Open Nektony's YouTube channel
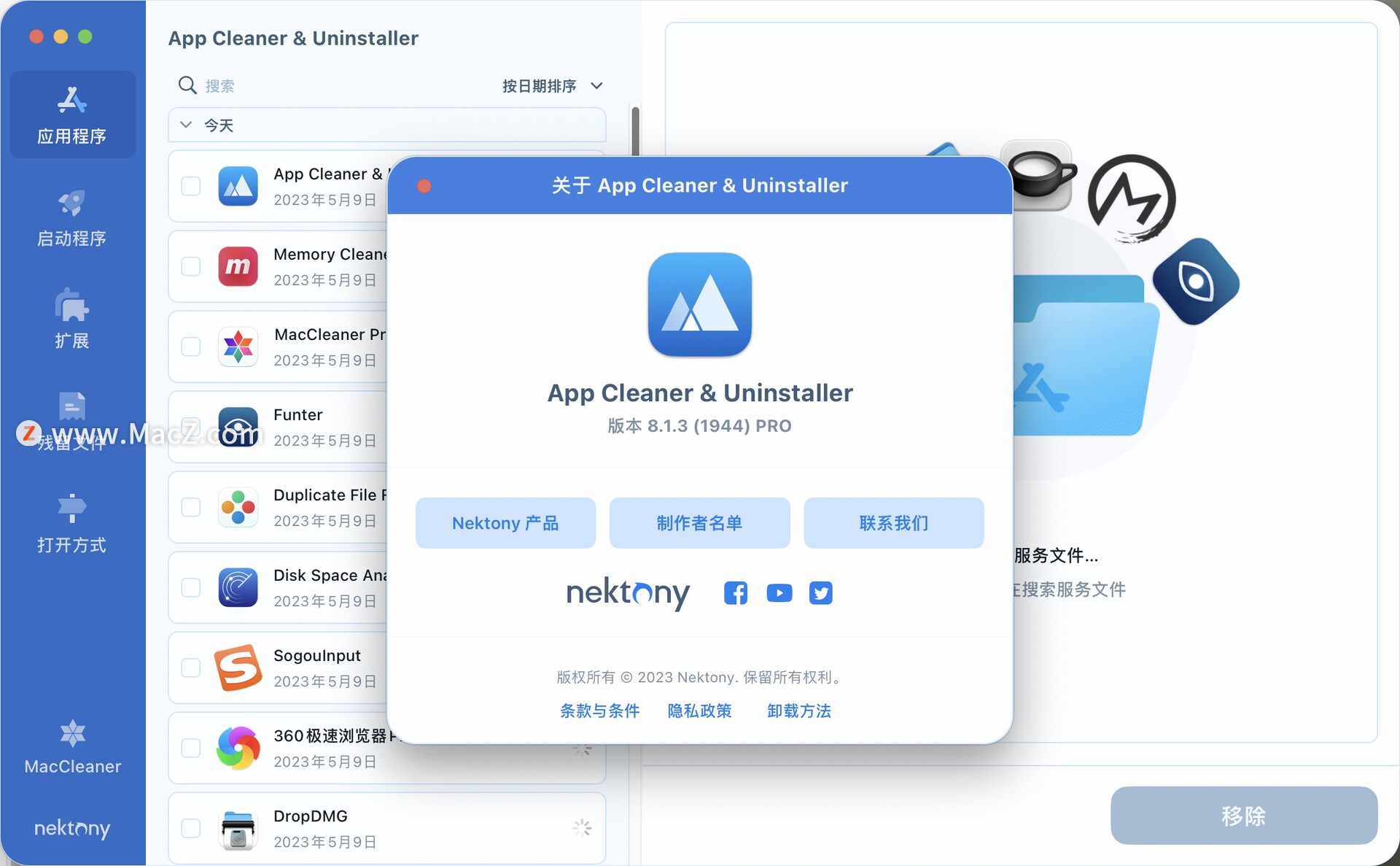The width and height of the screenshot is (1400, 866). pyautogui.click(x=779, y=593)
